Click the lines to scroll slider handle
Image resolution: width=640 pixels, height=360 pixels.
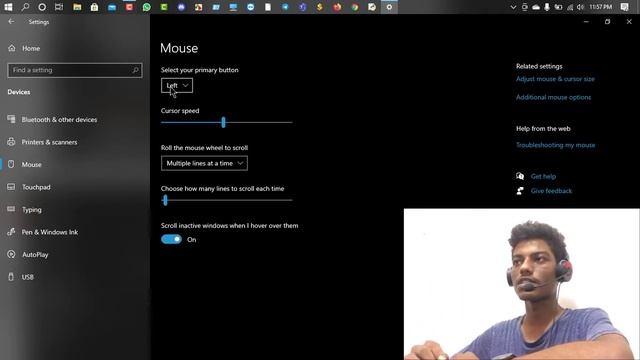(165, 200)
